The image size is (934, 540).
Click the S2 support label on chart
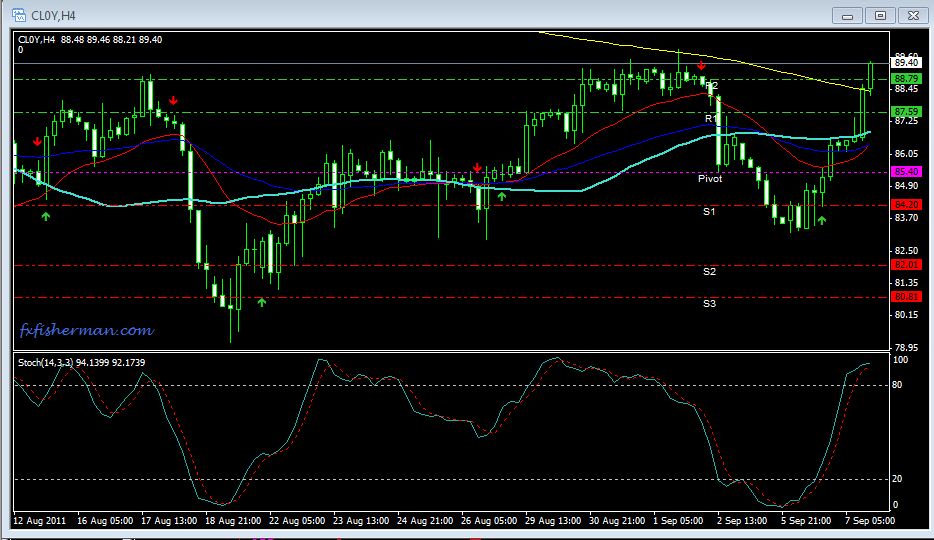point(709,271)
